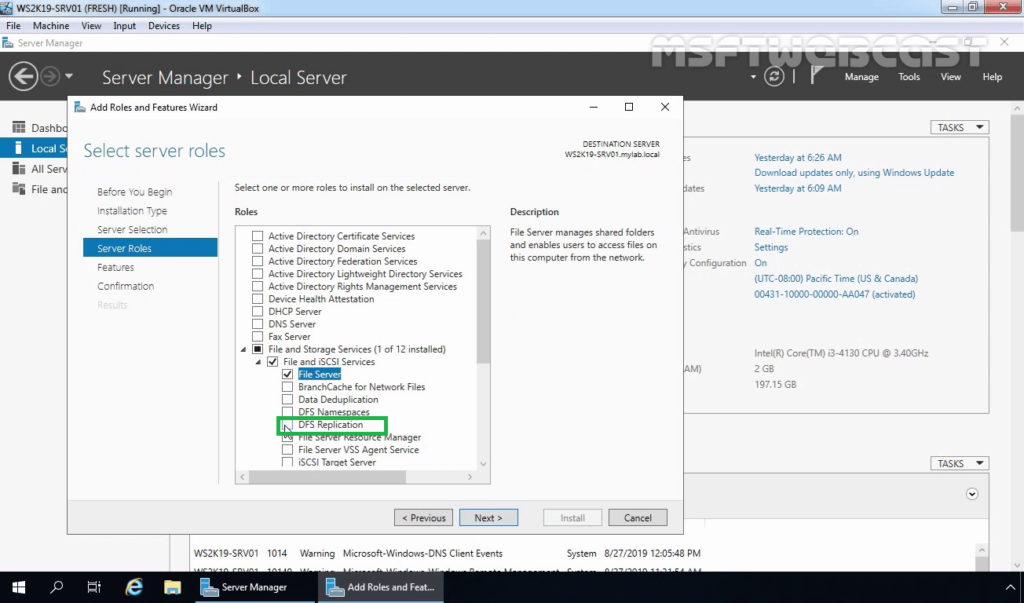The height and width of the screenshot is (603, 1024).
Task: Open the notifications flag in Server Manager
Action: tap(816, 76)
